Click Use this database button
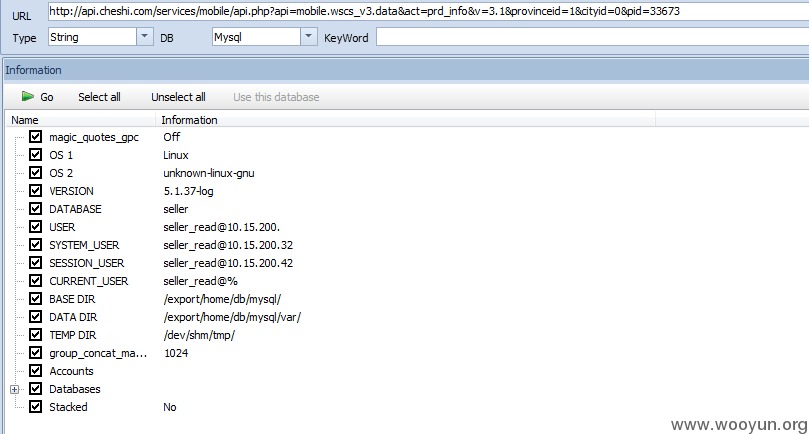809x434 pixels. tap(276, 97)
